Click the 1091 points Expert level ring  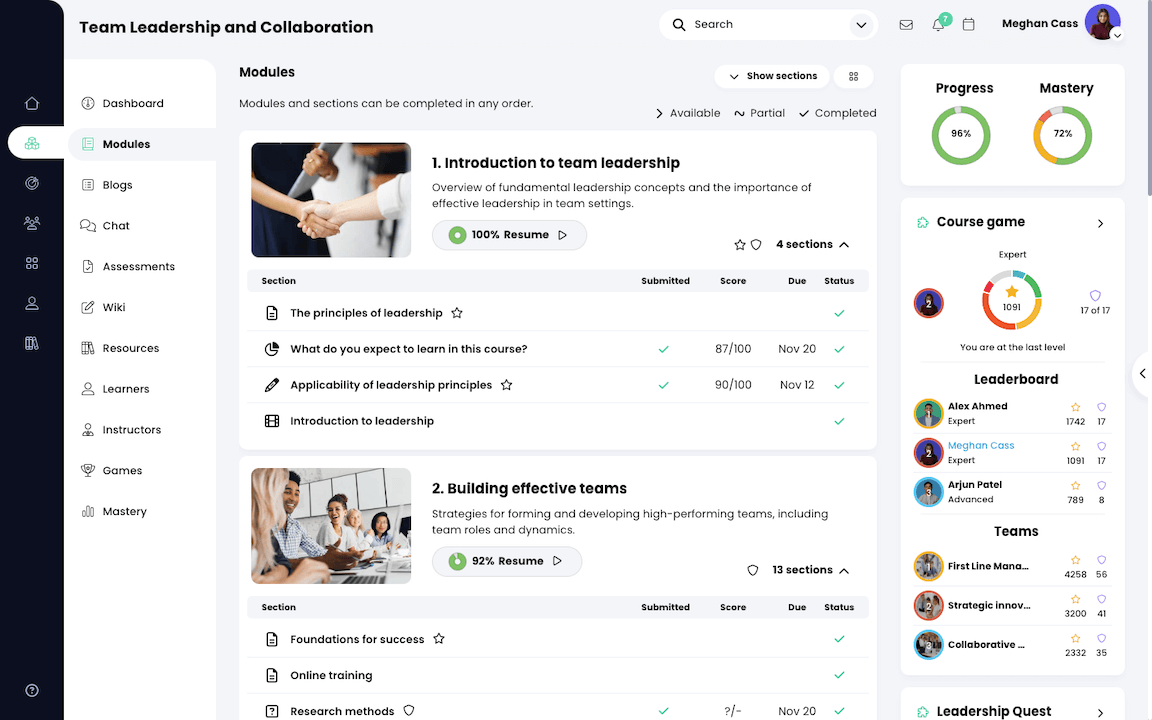coord(1012,300)
